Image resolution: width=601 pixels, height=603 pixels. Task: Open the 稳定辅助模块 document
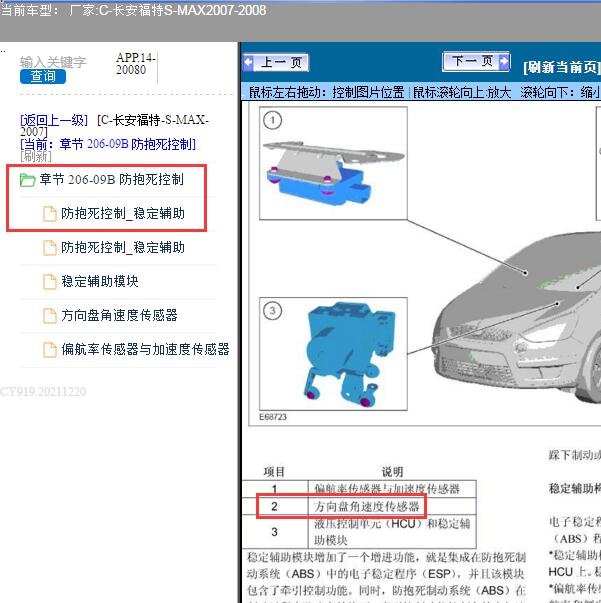[100, 281]
